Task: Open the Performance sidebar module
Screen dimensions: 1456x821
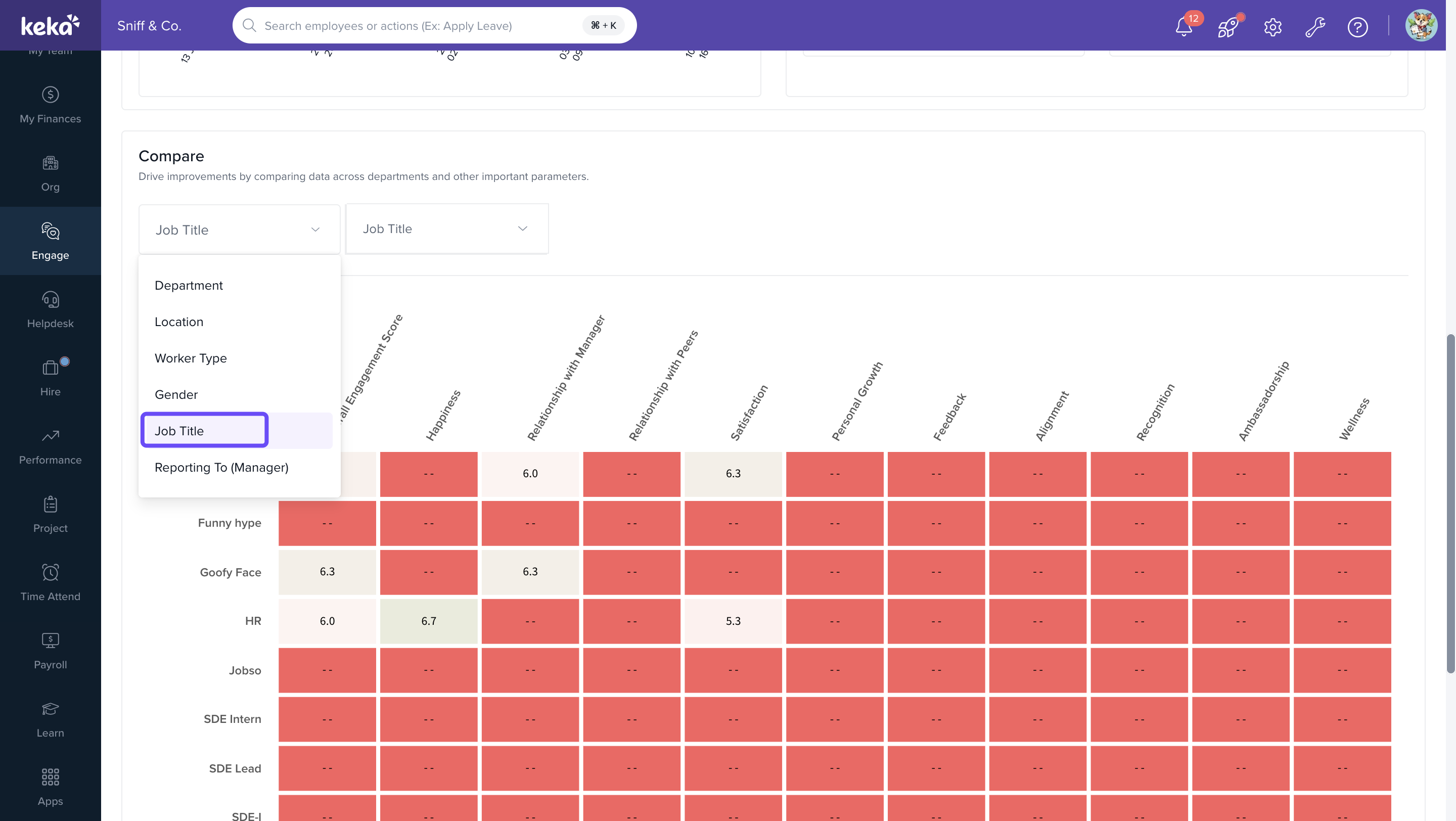Action: pyautogui.click(x=51, y=446)
